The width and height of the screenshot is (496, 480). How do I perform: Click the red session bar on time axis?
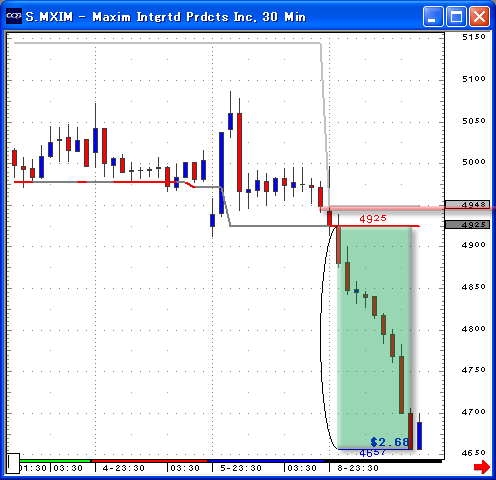pos(149,461)
